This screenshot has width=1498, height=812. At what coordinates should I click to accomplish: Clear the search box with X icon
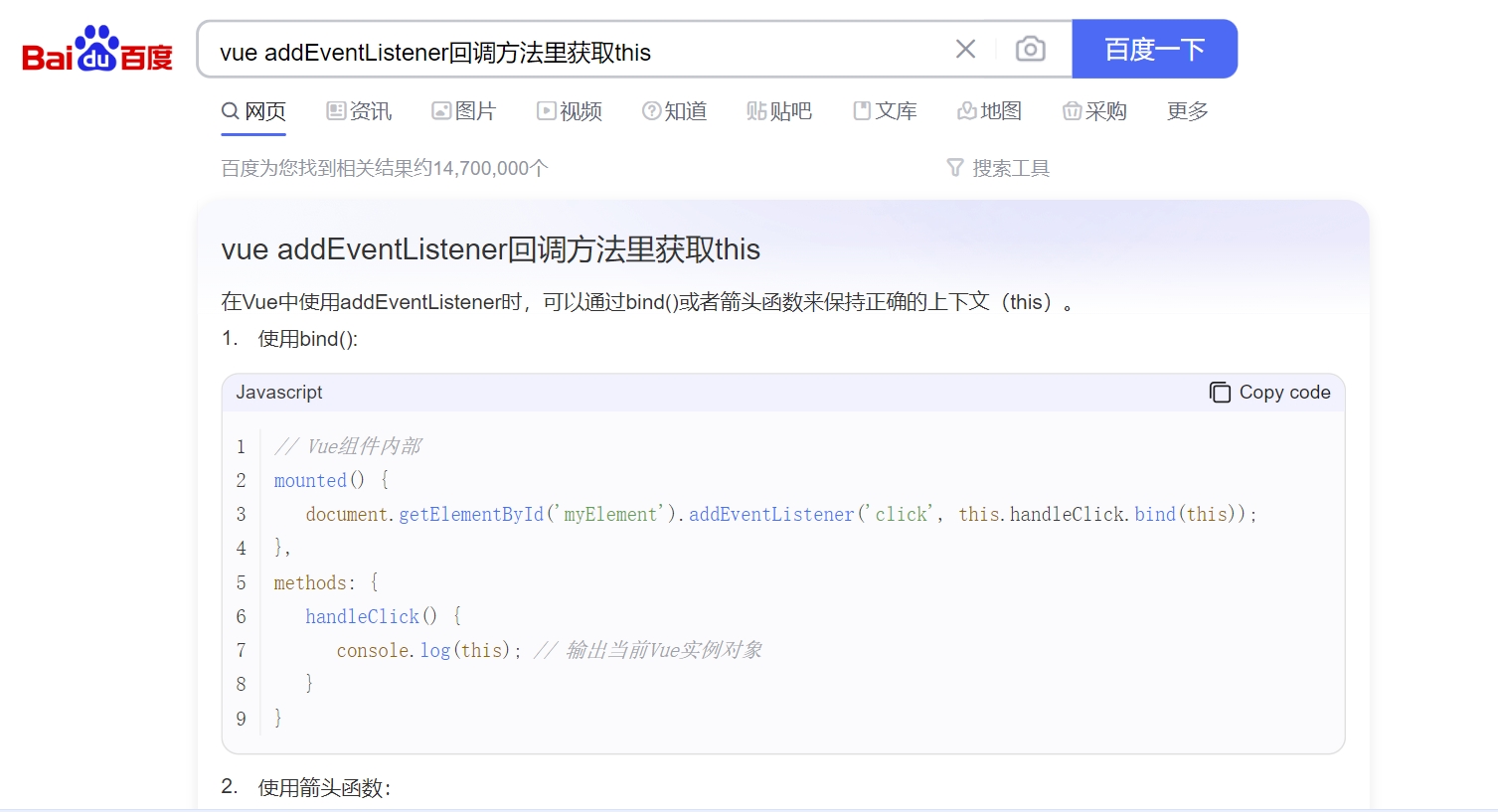click(965, 50)
